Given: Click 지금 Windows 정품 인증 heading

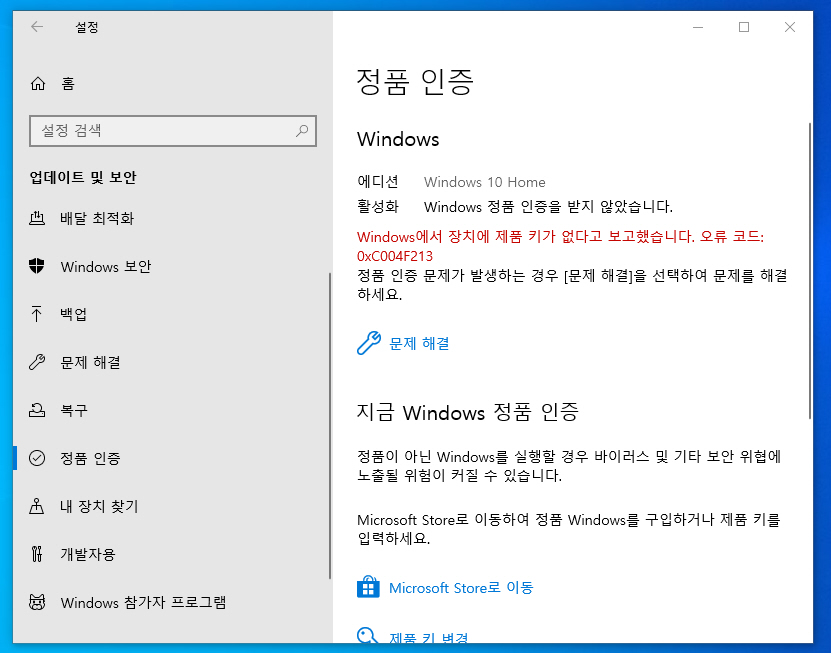Looking at the screenshot, I should 467,412.
